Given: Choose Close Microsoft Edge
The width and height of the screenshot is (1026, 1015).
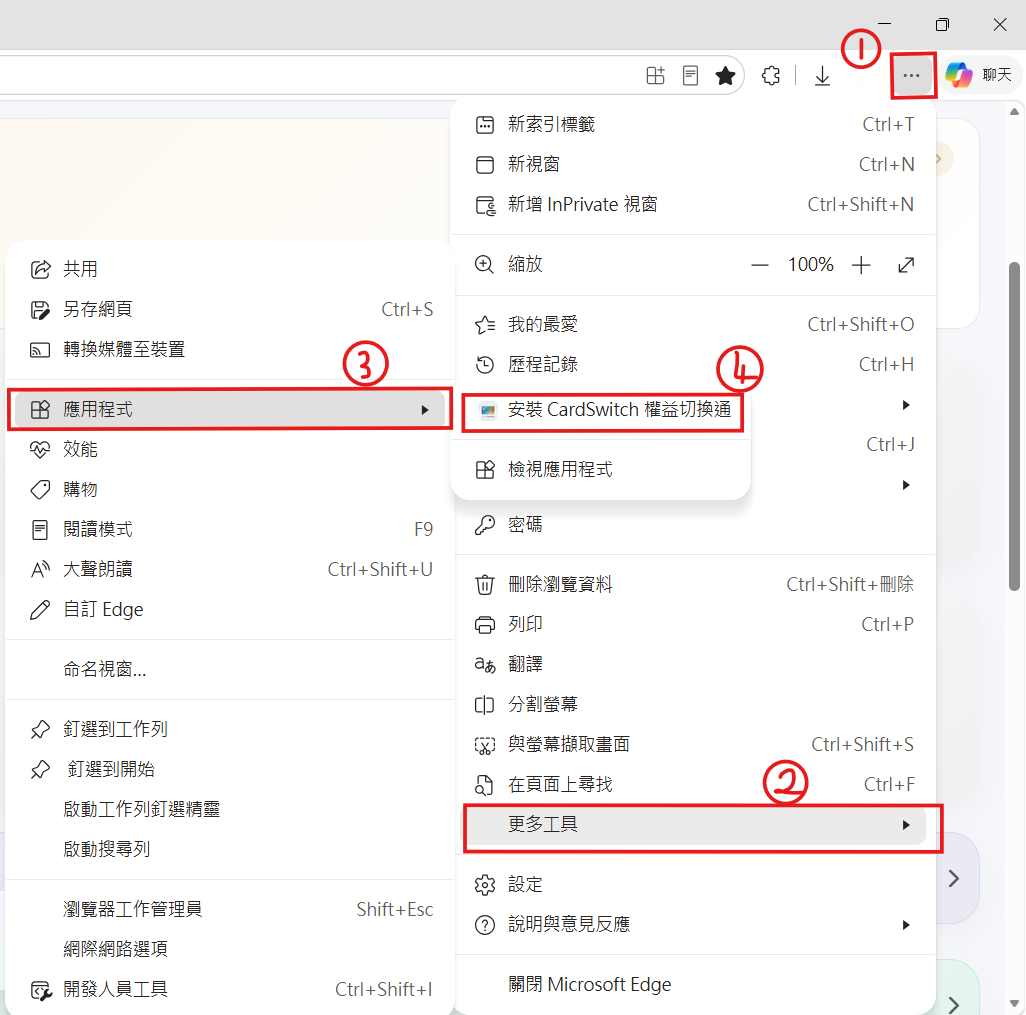Looking at the screenshot, I should click(x=694, y=985).
